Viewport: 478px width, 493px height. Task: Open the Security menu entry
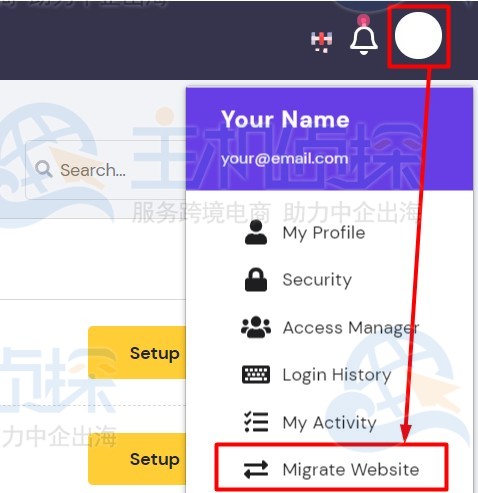(317, 279)
